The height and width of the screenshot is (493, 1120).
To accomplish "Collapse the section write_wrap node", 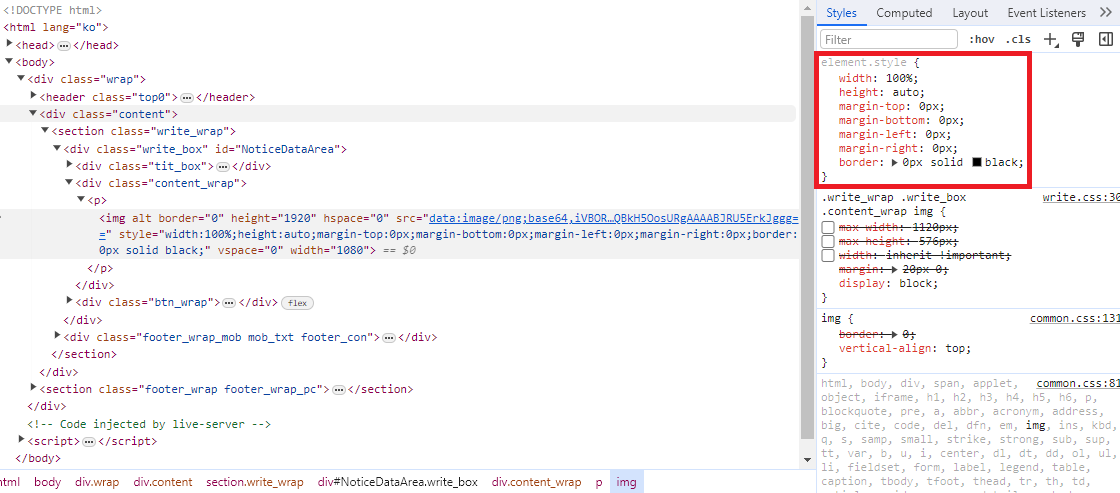I will point(45,131).
